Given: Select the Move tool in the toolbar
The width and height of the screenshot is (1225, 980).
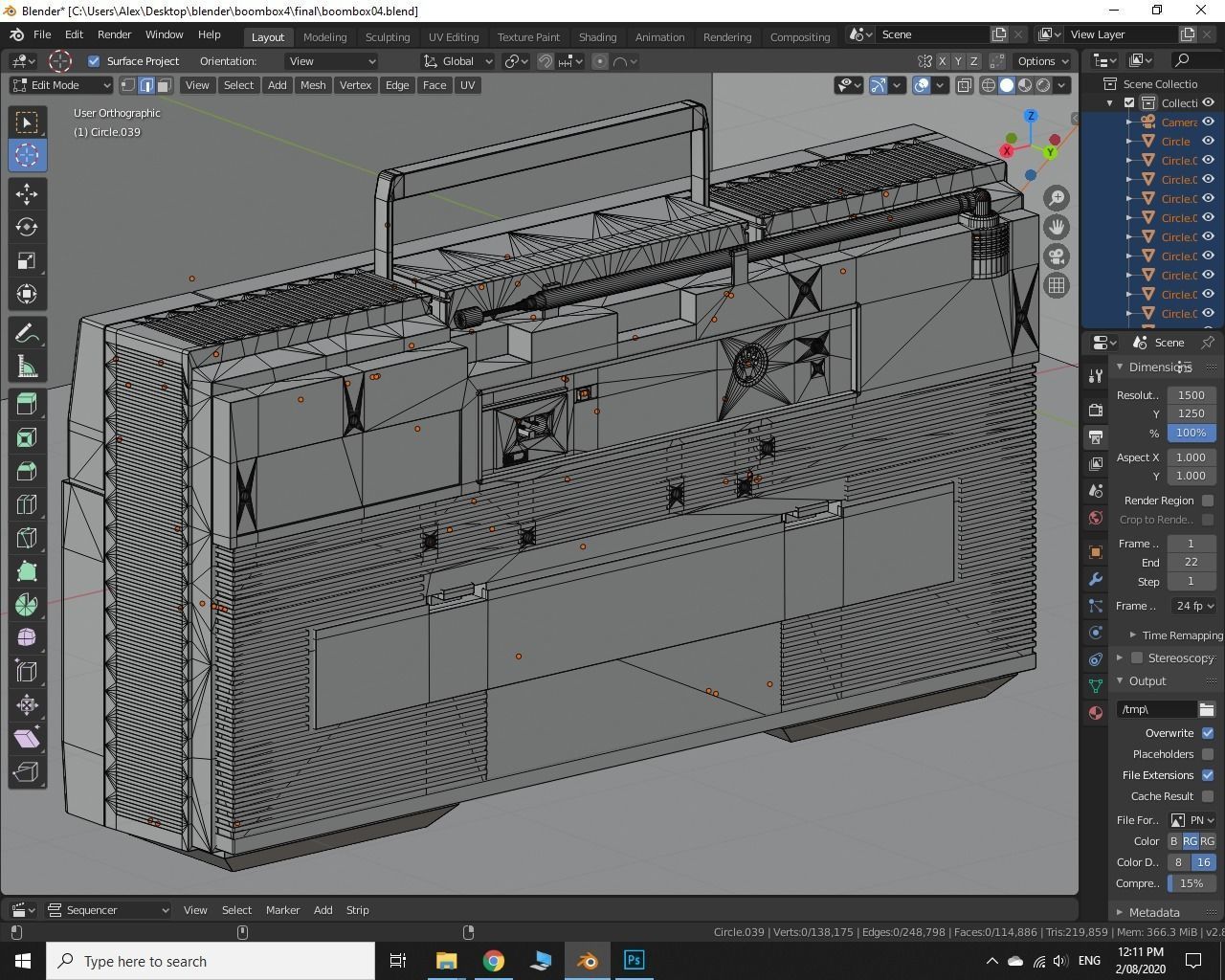Looking at the screenshot, I should [x=27, y=193].
